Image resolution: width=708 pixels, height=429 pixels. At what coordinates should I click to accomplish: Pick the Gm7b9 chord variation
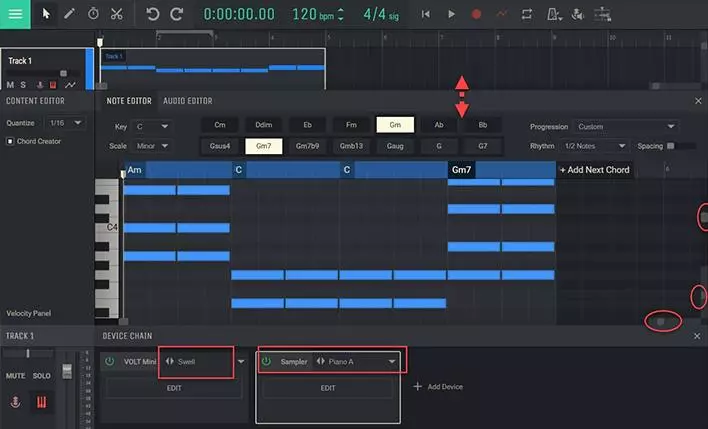(x=307, y=146)
